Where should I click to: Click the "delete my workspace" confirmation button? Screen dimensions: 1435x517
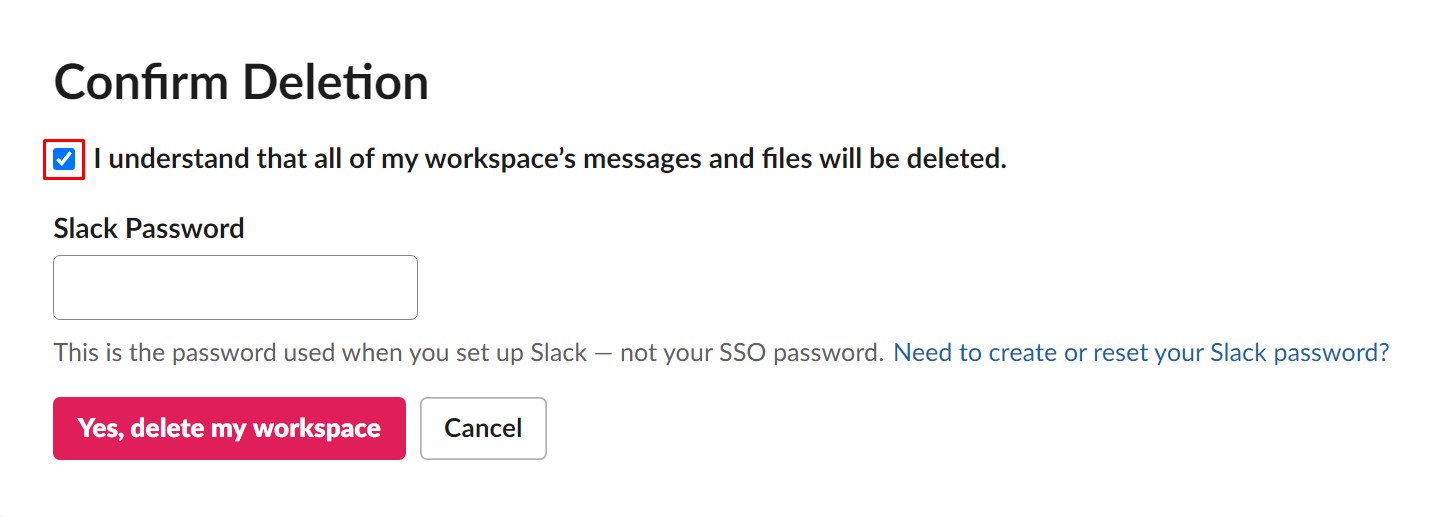tap(229, 428)
